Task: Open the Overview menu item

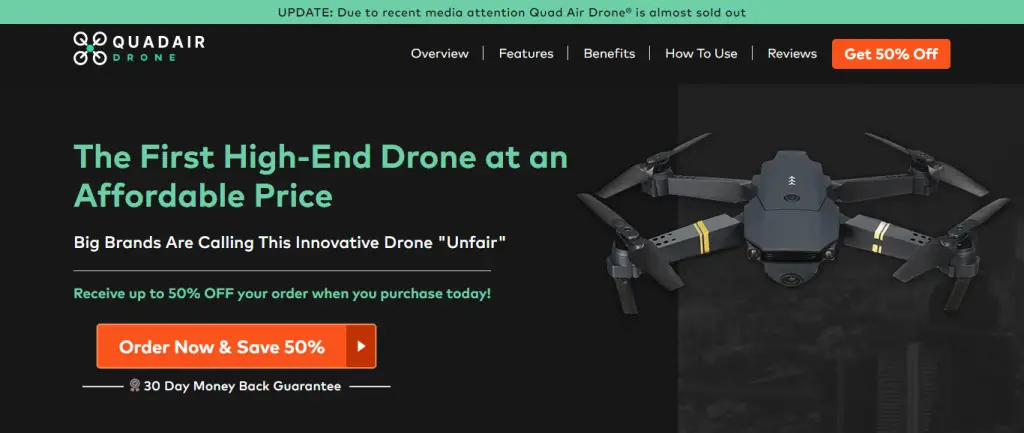Action: pyautogui.click(x=440, y=54)
